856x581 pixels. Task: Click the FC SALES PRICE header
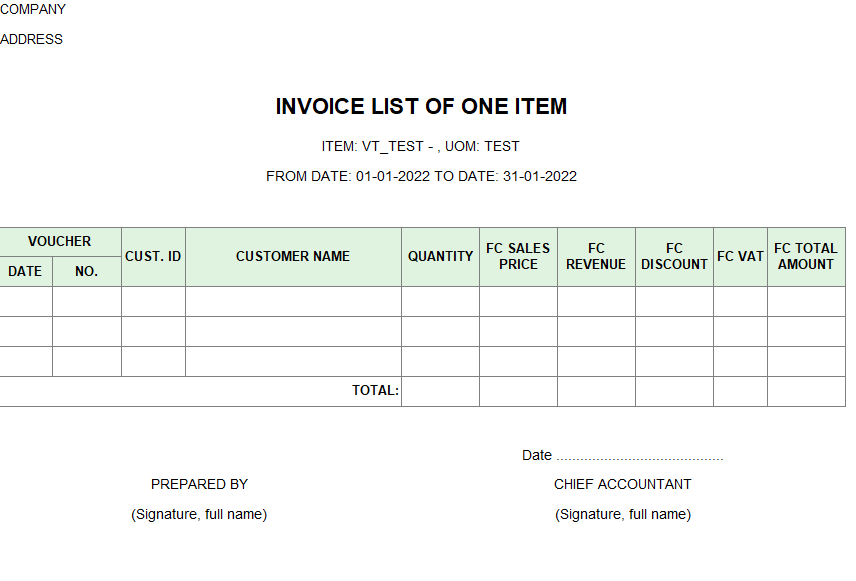pos(518,257)
